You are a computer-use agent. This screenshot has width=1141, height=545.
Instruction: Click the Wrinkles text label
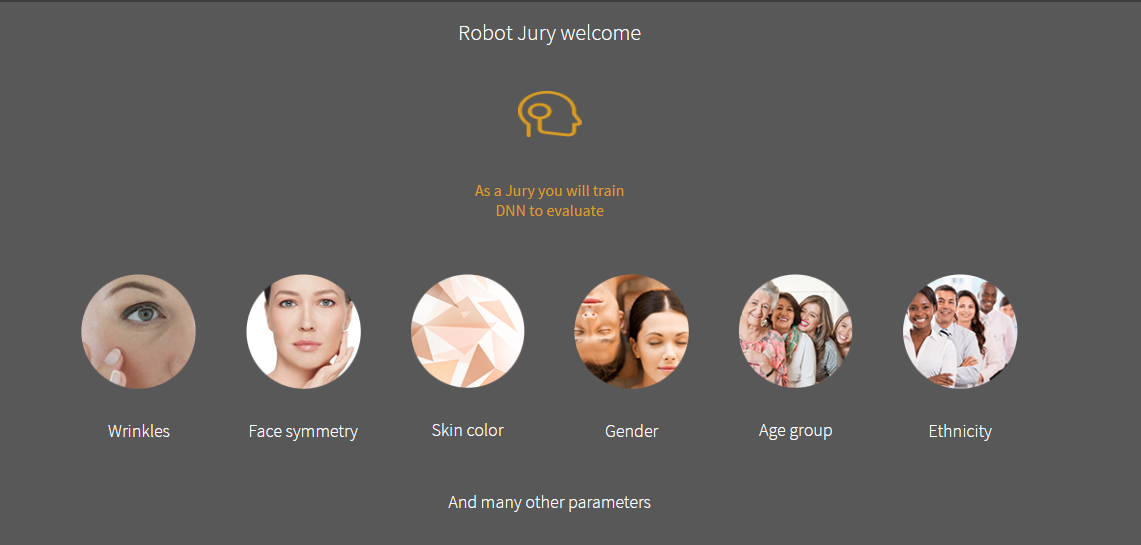(138, 431)
